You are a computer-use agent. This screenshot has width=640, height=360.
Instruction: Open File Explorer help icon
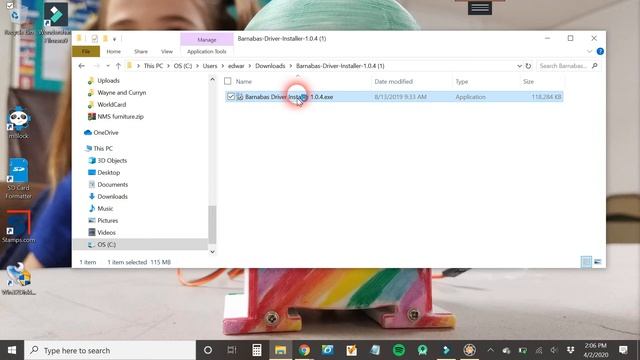[x=600, y=51]
